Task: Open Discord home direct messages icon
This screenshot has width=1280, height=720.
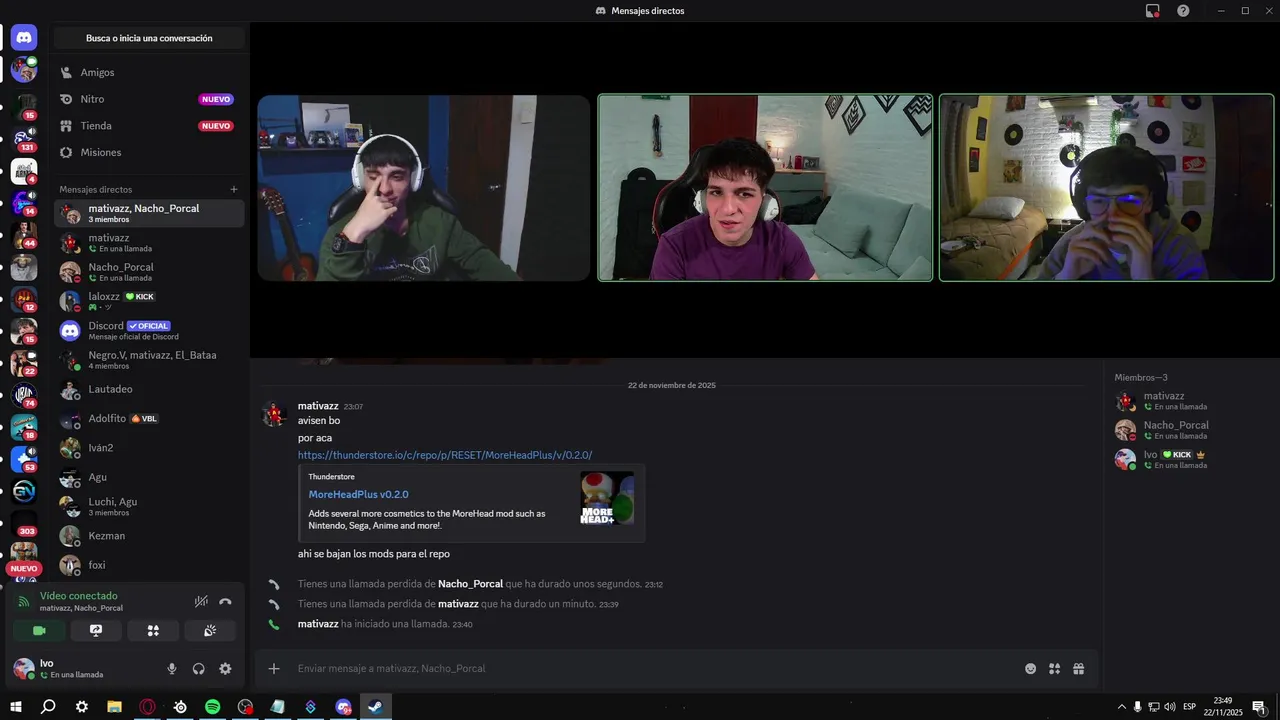Action: pyautogui.click(x=24, y=38)
